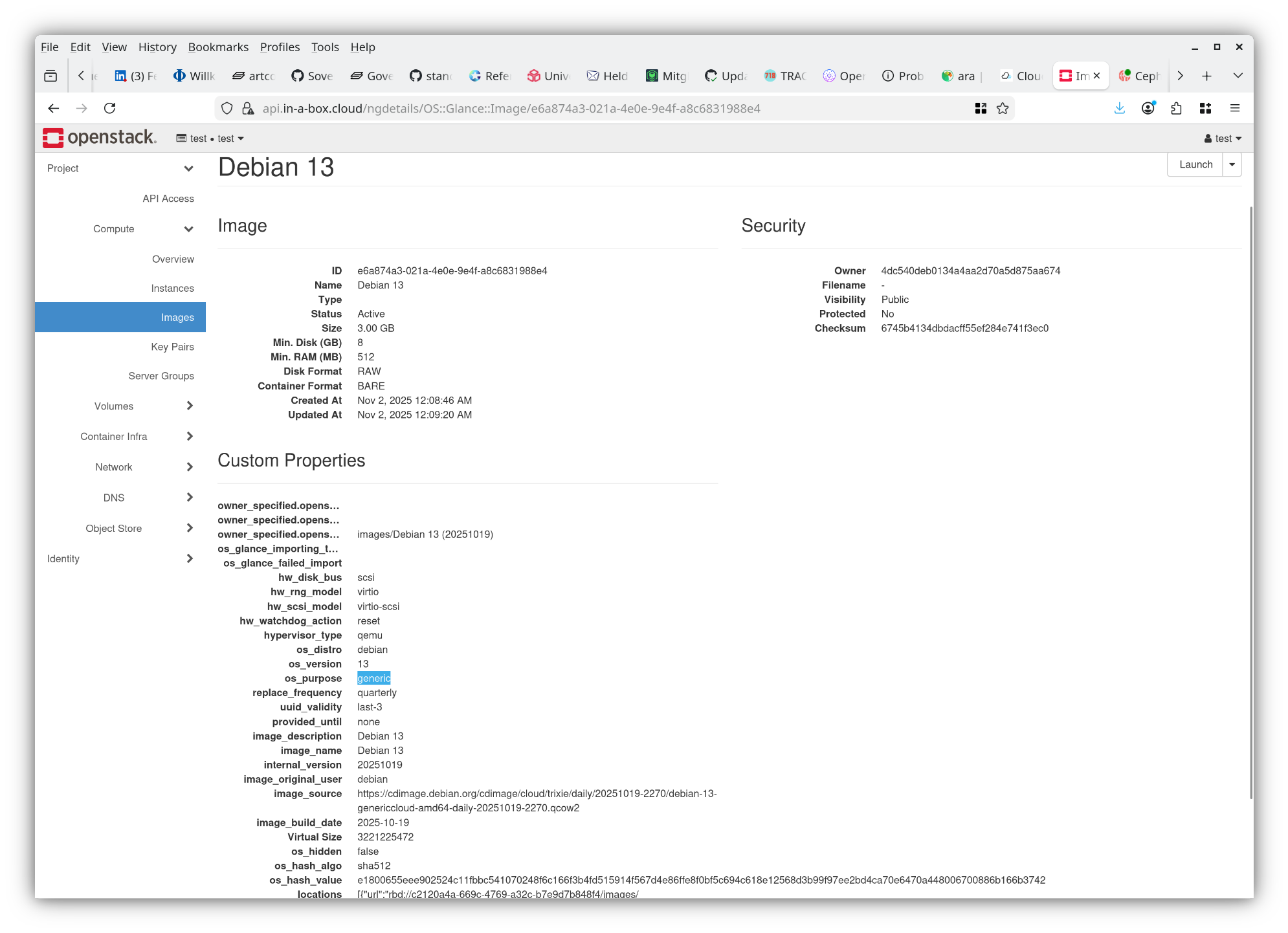1288x933 pixels.
Task: Click the Launch button
Action: pyautogui.click(x=1195, y=164)
